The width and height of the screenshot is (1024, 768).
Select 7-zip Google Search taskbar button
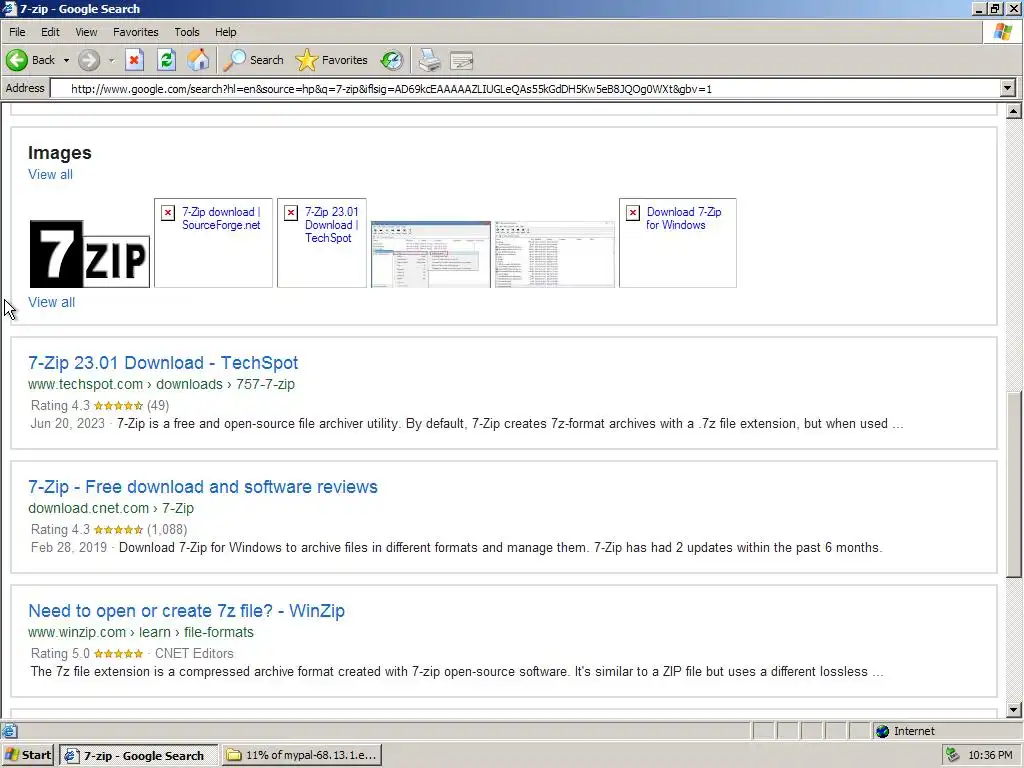pos(138,756)
